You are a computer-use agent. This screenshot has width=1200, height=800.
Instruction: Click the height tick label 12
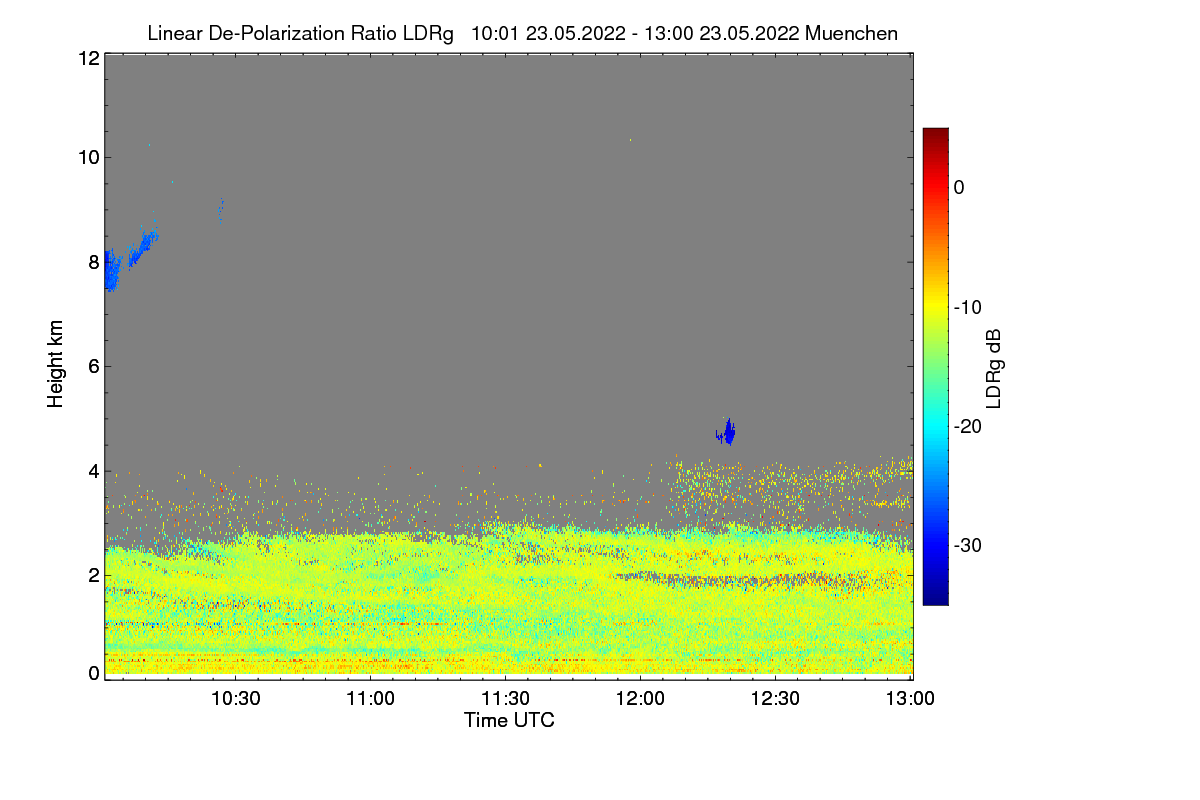pyautogui.click(x=88, y=58)
